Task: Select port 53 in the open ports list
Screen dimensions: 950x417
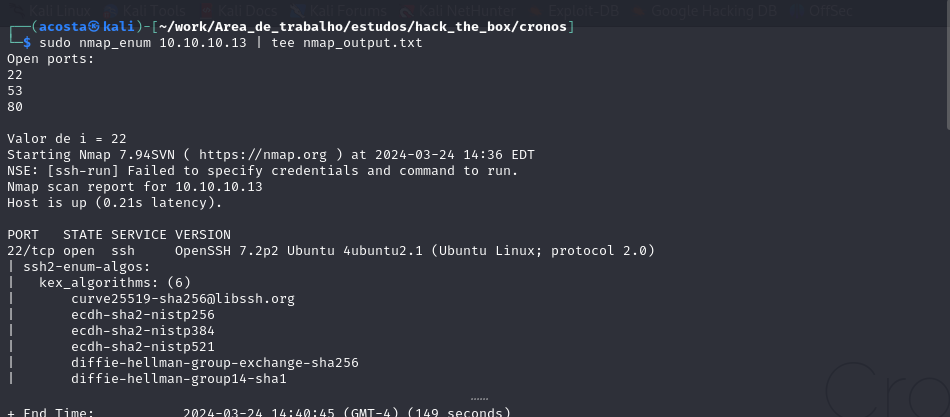Action: [15, 91]
